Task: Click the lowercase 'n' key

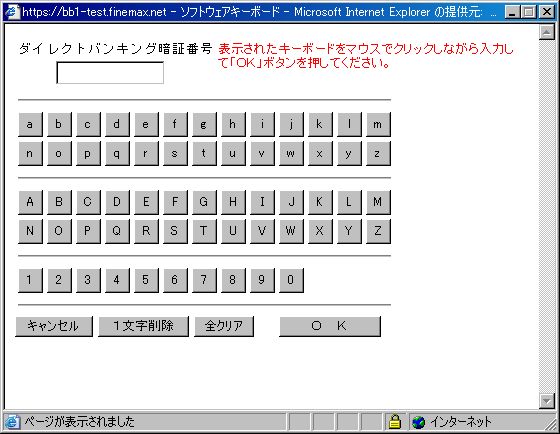Action: point(30,154)
